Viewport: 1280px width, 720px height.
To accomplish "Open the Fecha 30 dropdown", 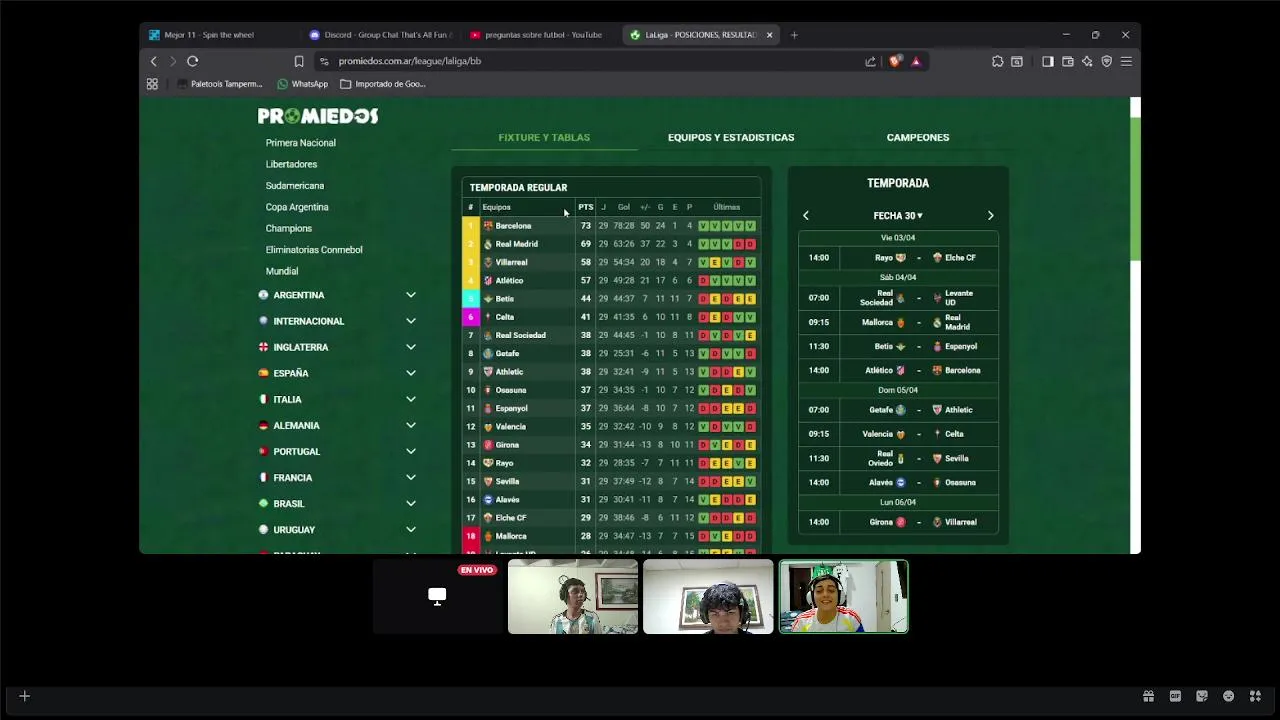I will coord(898,216).
